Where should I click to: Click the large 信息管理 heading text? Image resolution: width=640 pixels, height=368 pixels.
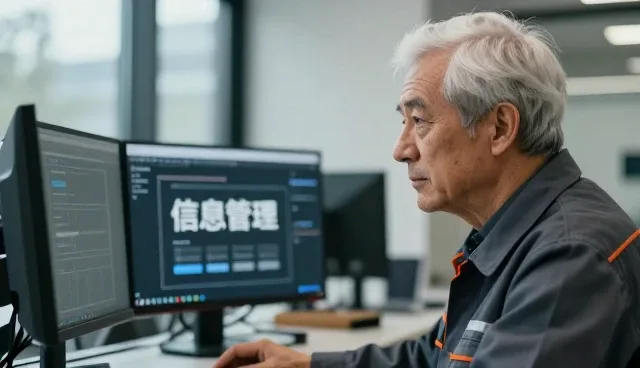[224, 215]
